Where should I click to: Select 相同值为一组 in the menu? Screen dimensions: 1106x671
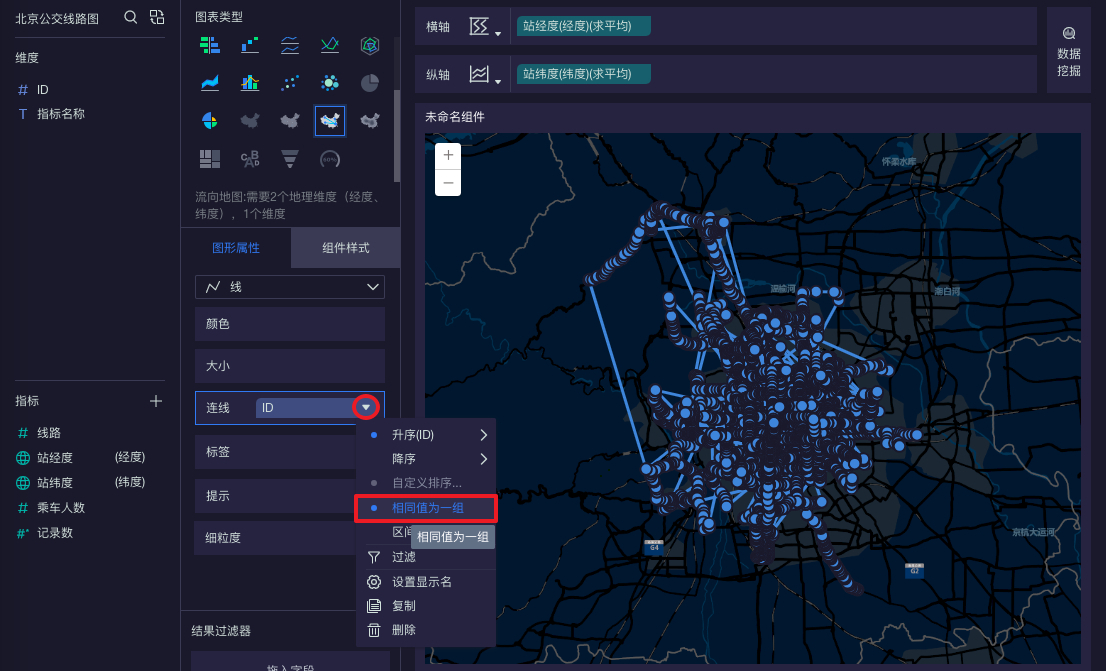click(x=426, y=508)
